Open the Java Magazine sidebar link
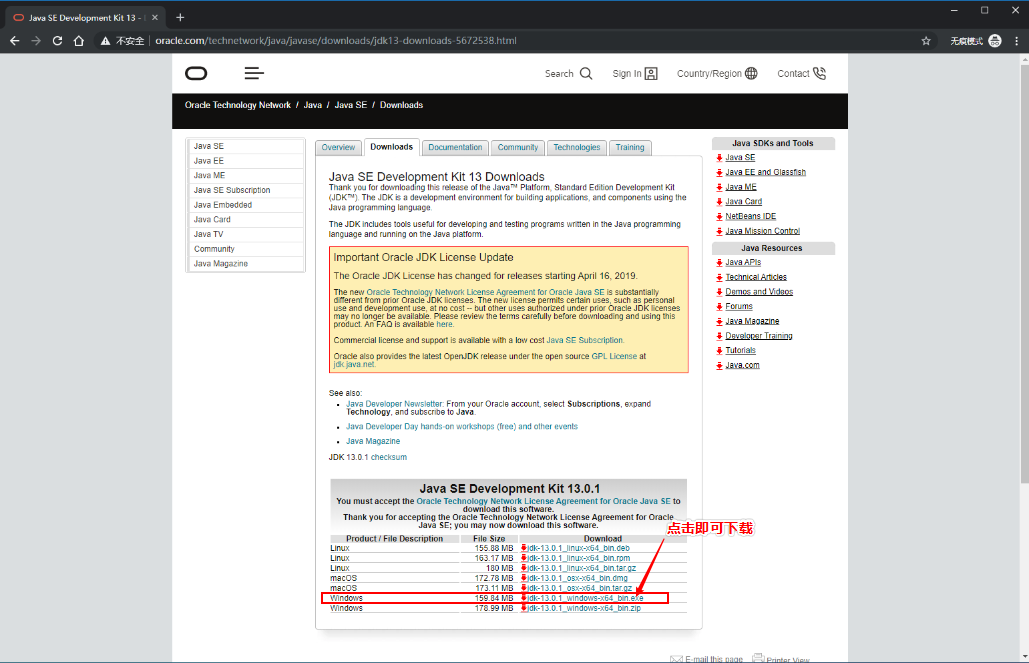 coord(219,263)
